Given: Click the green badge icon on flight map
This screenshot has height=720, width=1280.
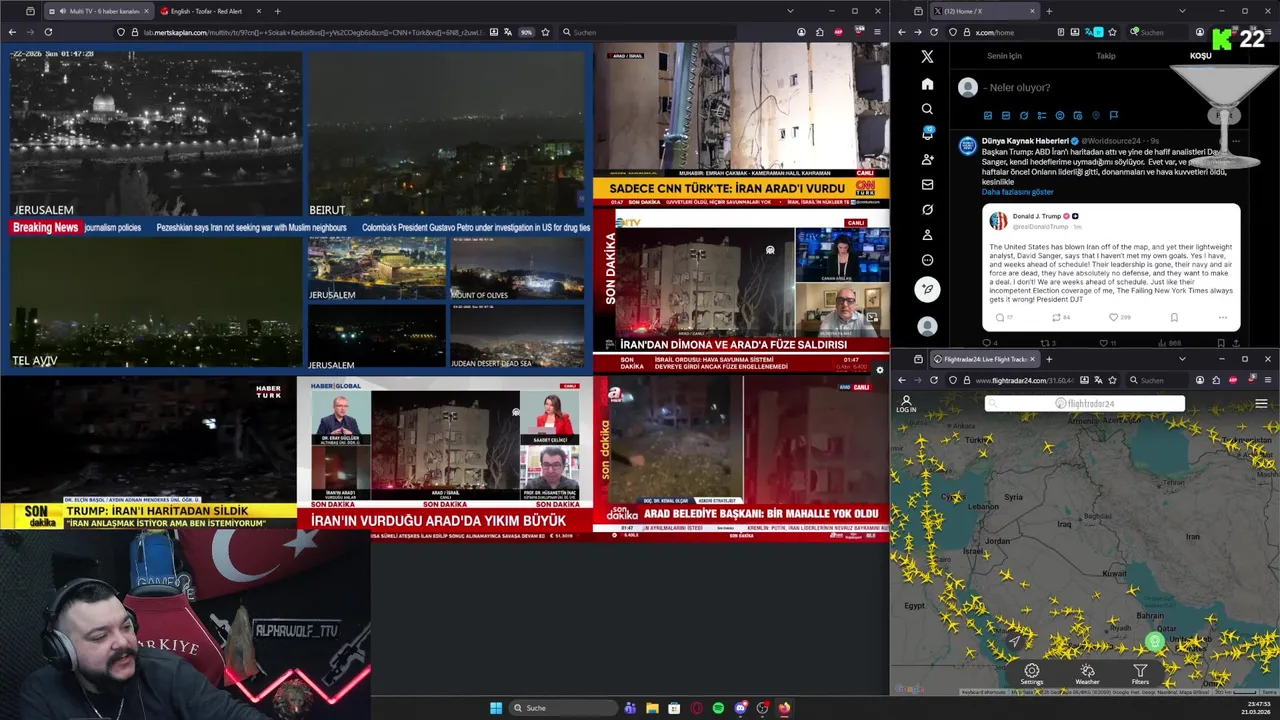Looking at the screenshot, I should pyautogui.click(x=1155, y=641).
